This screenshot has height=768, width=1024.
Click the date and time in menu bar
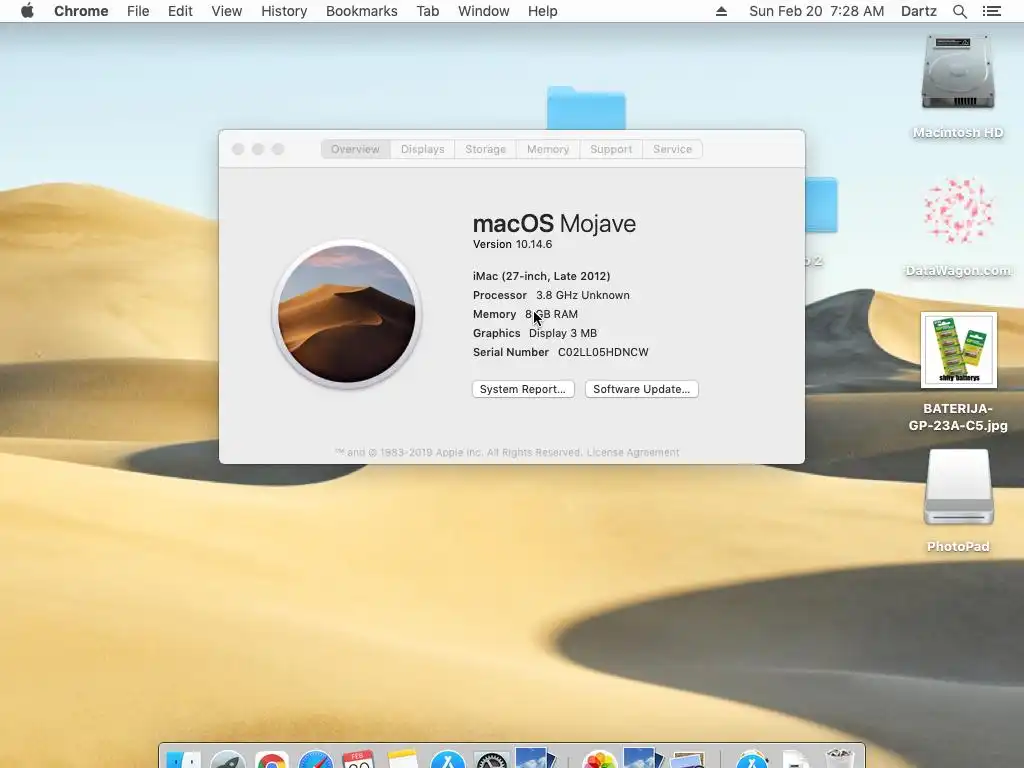(816, 11)
